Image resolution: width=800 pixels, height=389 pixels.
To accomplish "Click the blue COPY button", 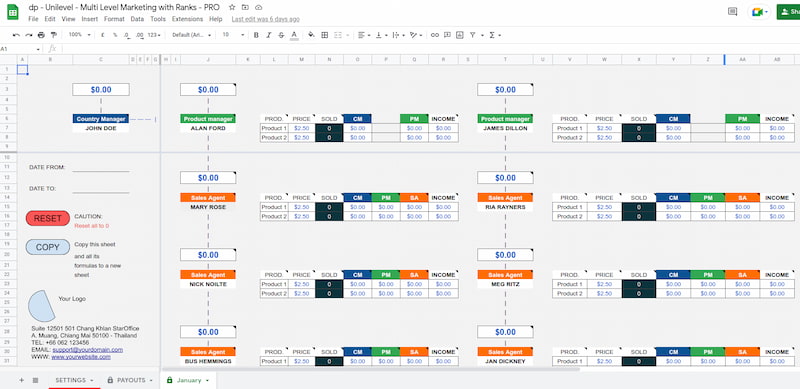I will tap(47, 247).
